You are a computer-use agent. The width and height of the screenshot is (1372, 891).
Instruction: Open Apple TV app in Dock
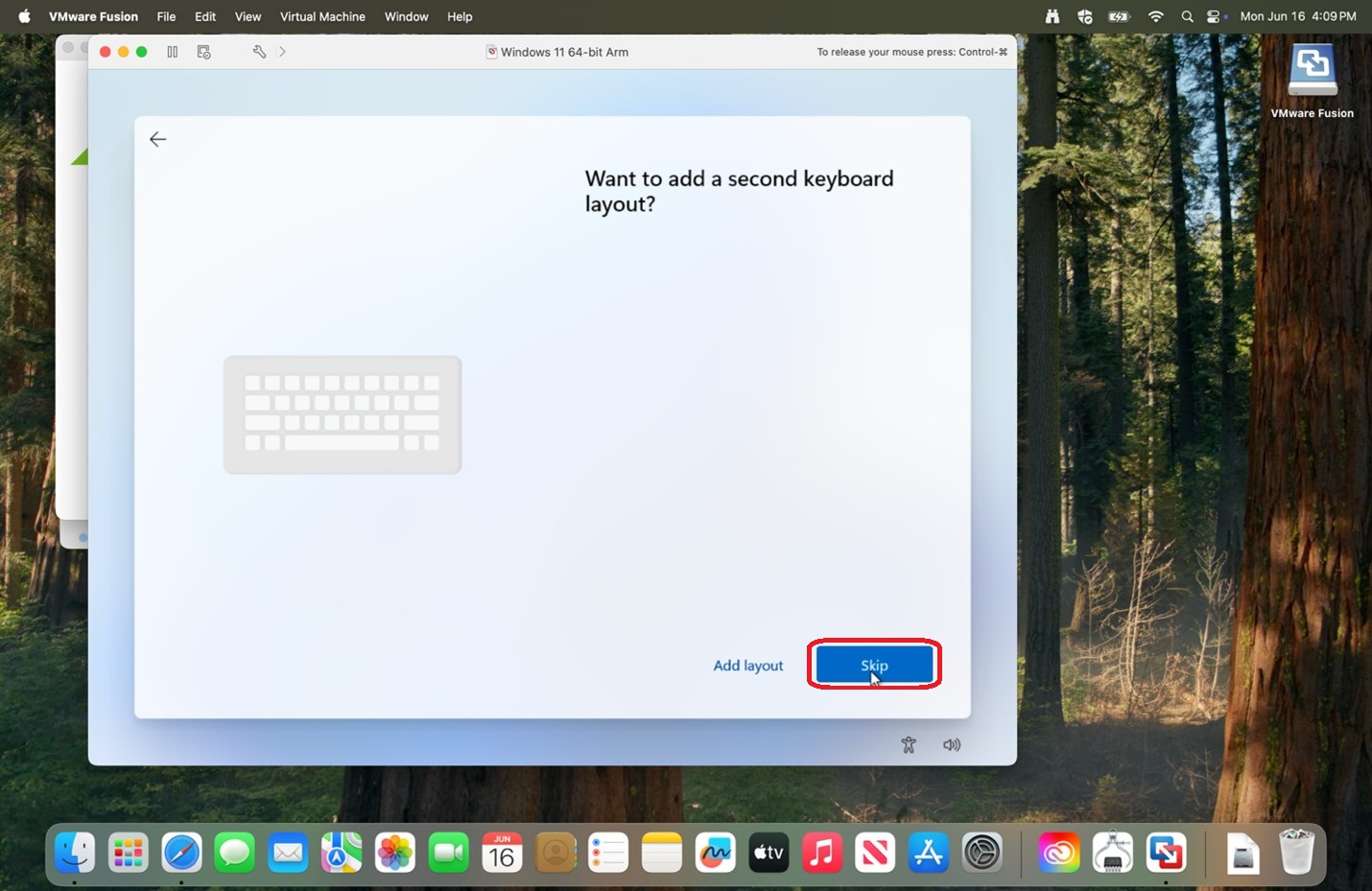[769, 853]
